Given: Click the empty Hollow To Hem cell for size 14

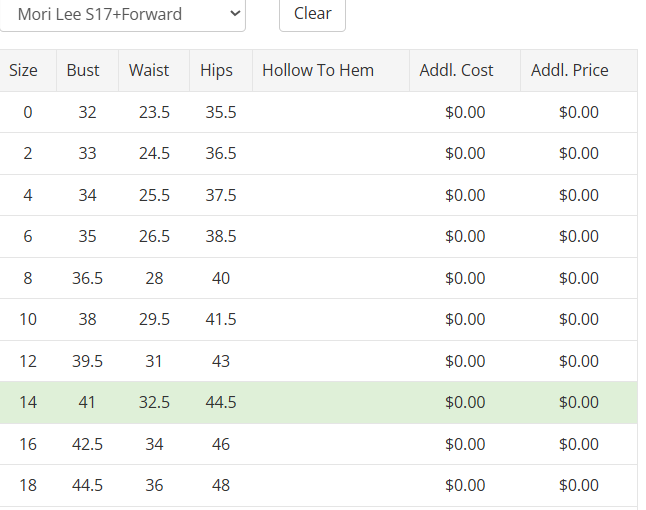Looking at the screenshot, I should (330, 402).
